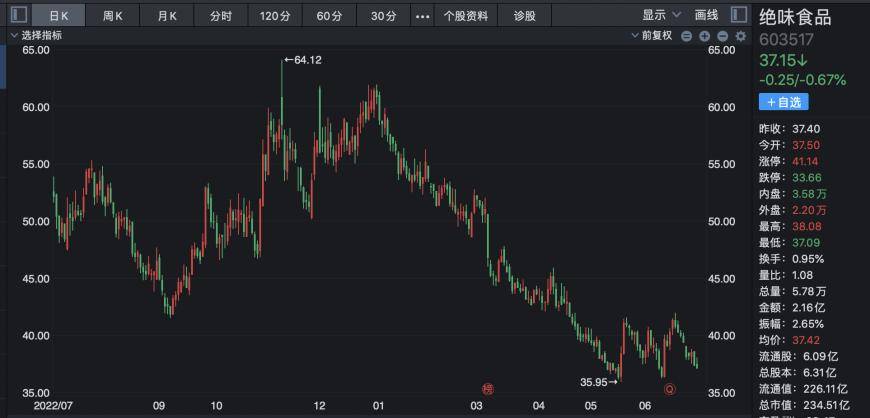Image resolution: width=870 pixels, height=418 pixels.
Task: Open the 诊股 stock diagnosis
Action: pos(525,16)
